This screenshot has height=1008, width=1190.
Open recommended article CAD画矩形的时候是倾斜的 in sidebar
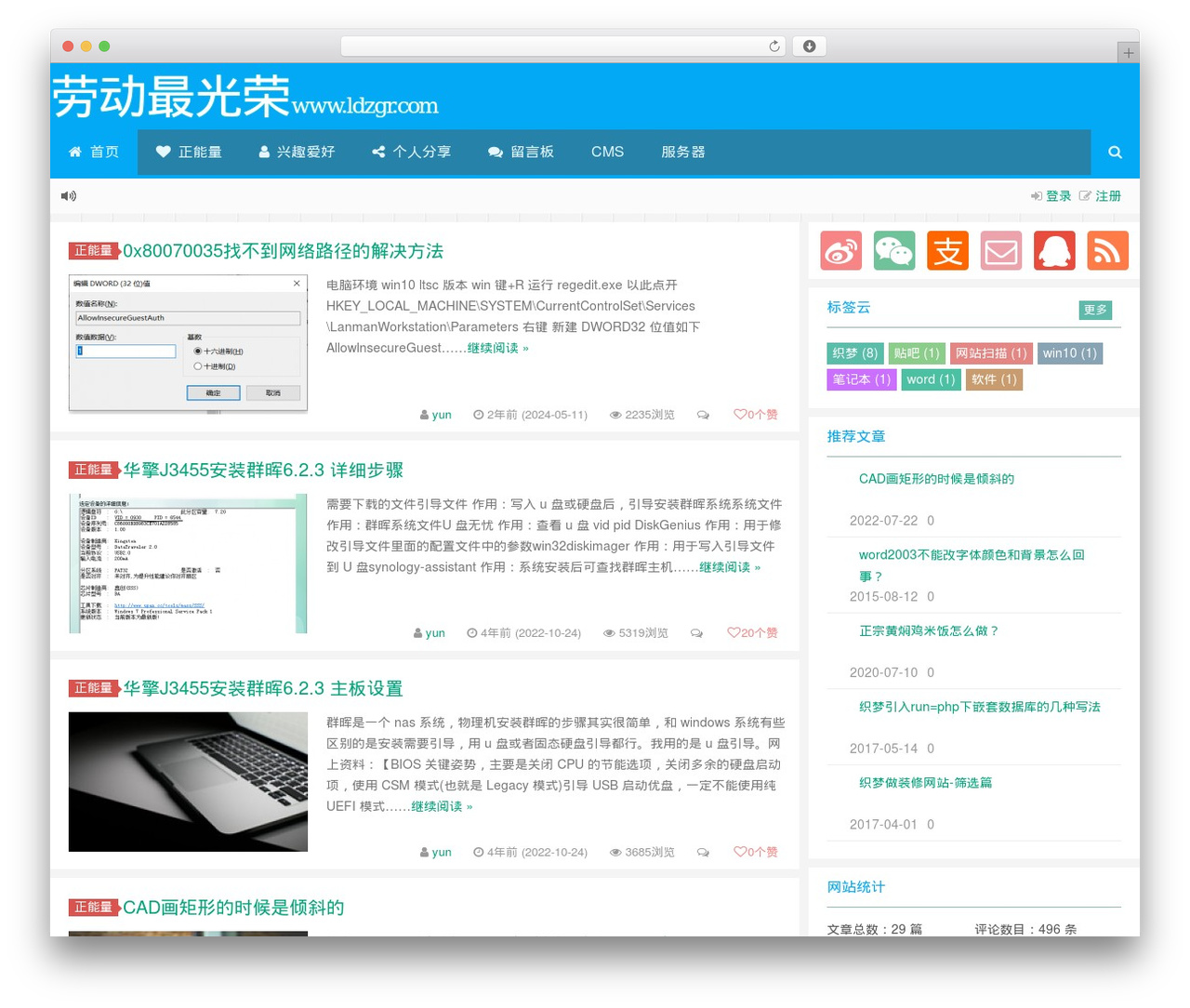tap(936, 479)
